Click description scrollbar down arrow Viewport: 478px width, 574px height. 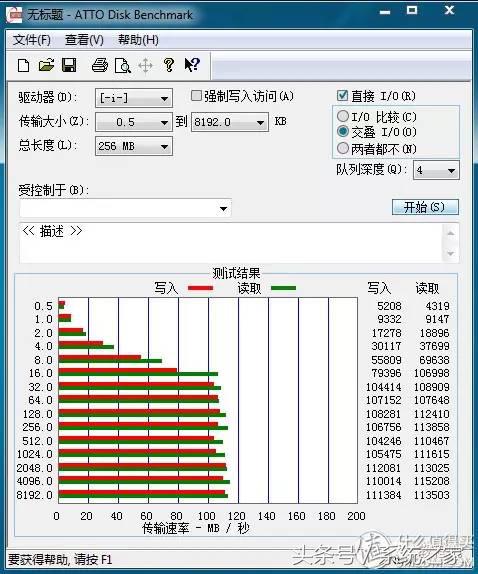pos(451,253)
